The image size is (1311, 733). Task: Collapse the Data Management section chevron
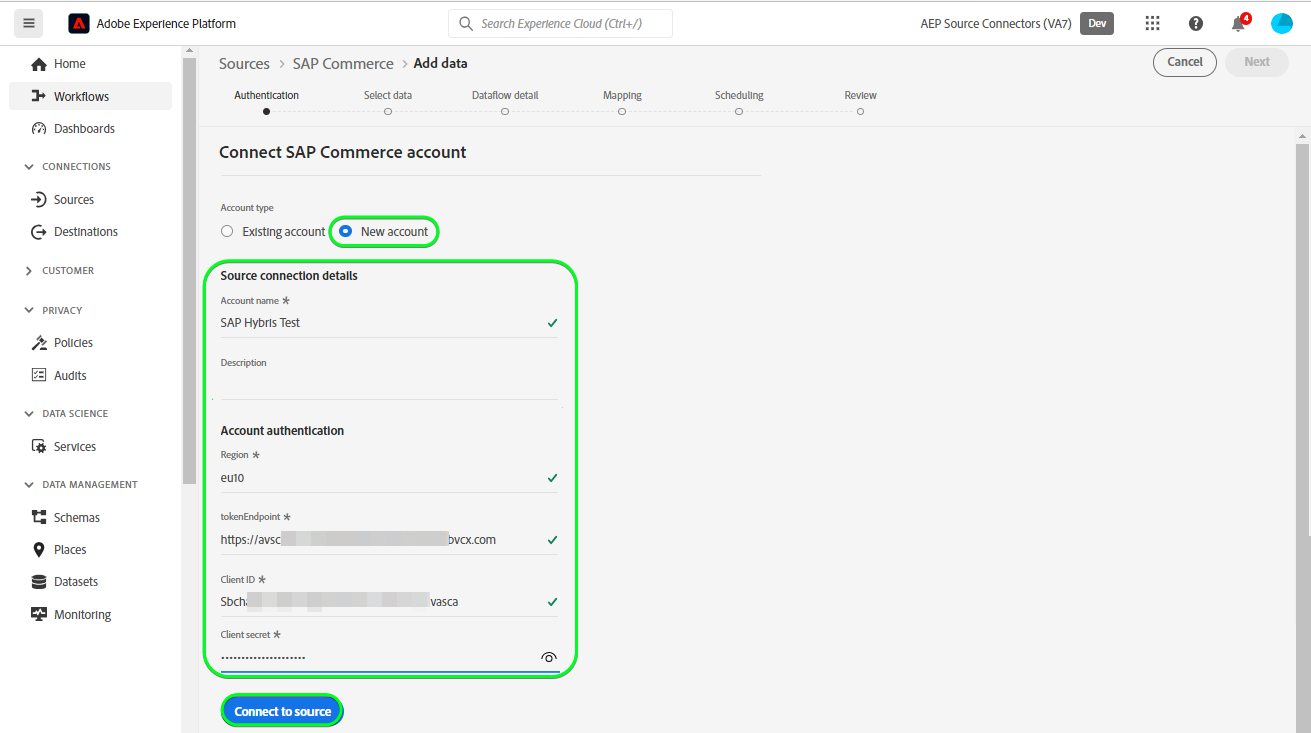coord(29,485)
